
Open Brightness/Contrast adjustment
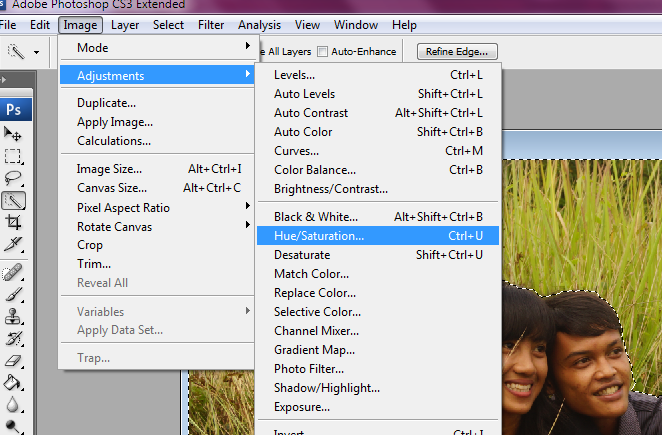point(378,189)
